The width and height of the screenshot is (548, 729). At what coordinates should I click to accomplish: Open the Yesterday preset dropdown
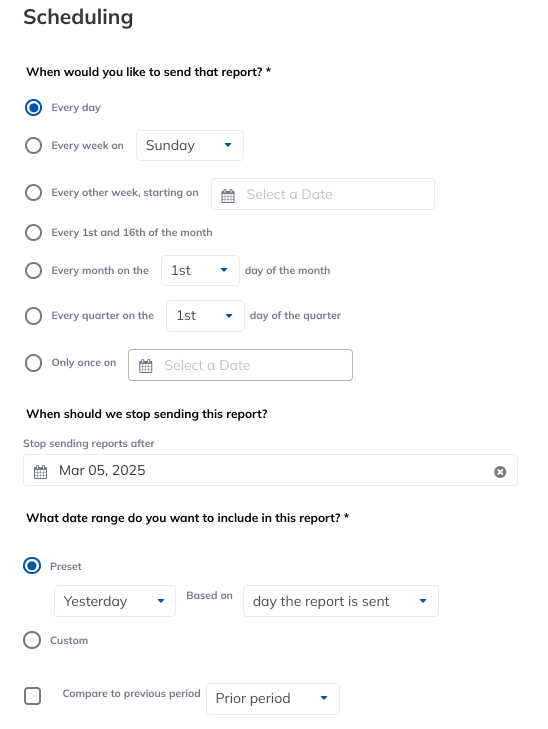[x=115, y=601]
